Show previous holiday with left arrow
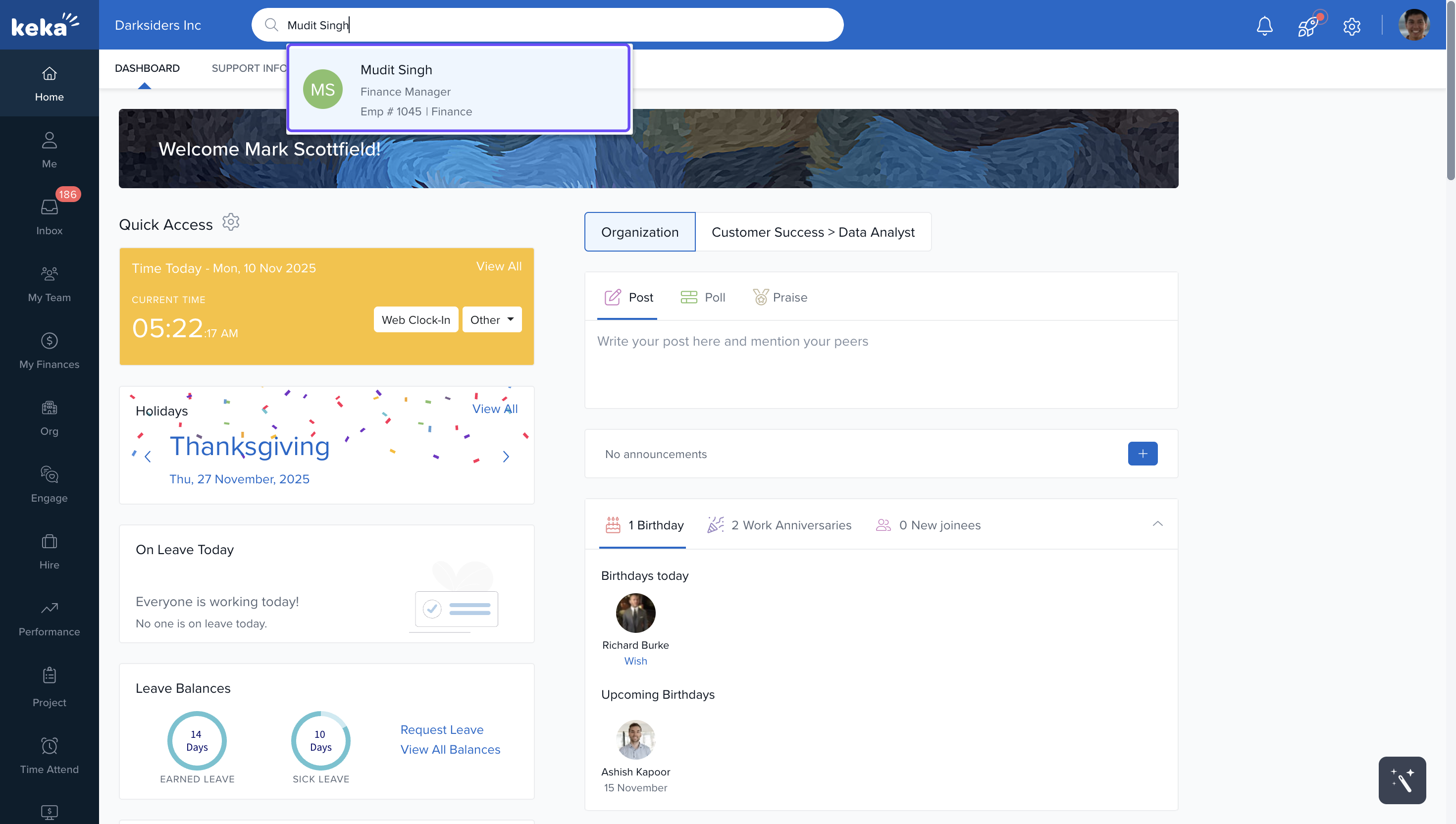The image size is (1456, 824). (x=148, y=457)
